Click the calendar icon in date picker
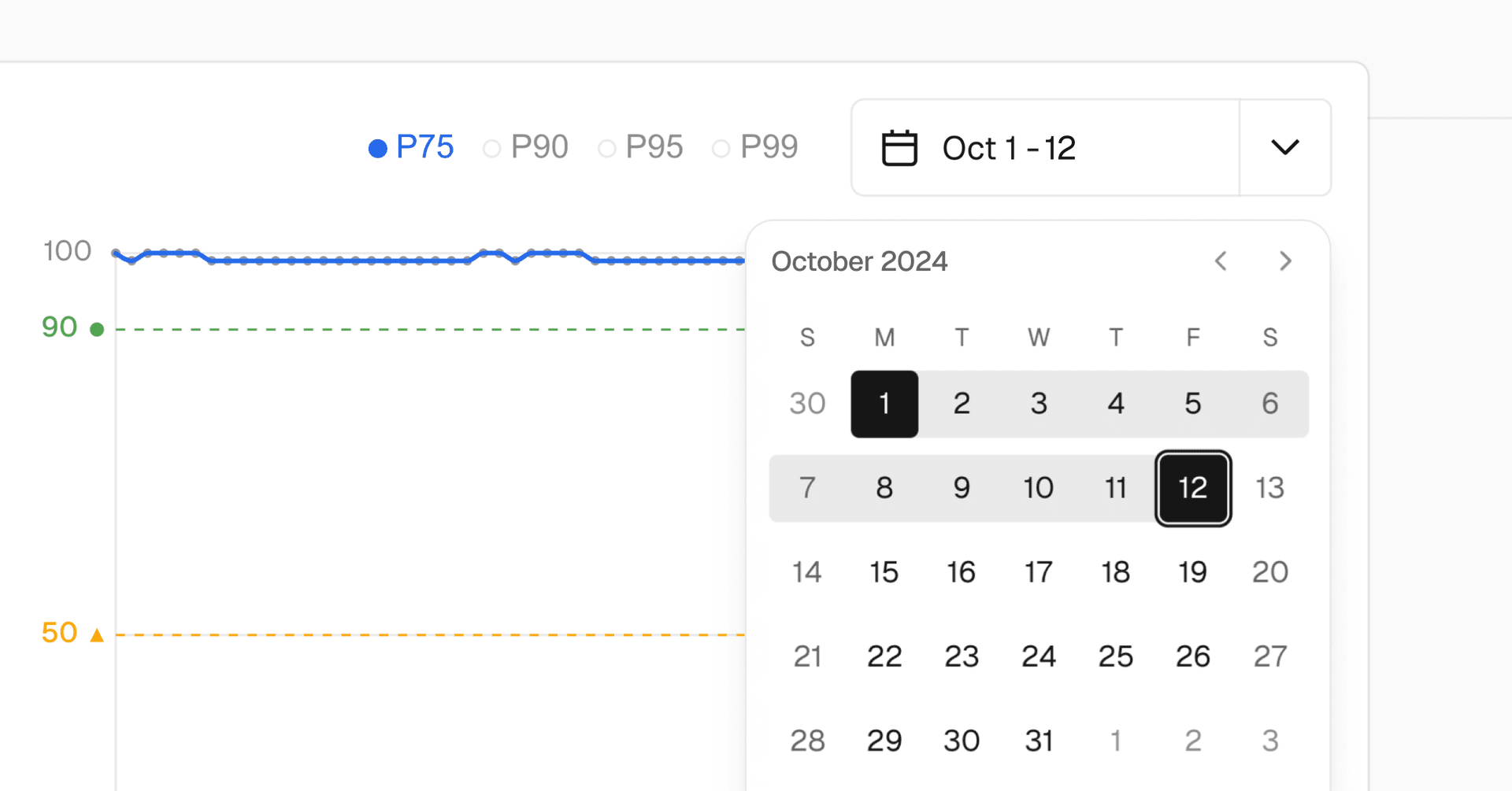This screenshot has width=1512, height=791. (x=899, y=148)
